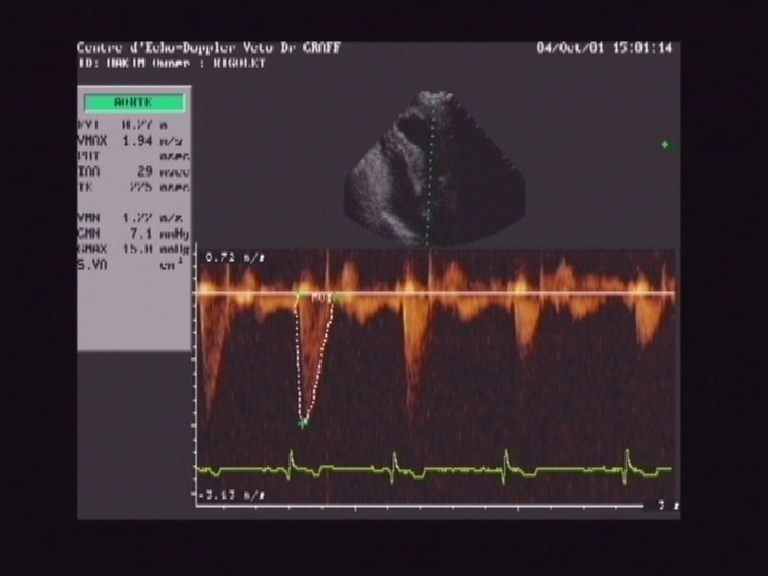Click the green AORTE measurement label
This screenshot has height=576, width=768.
point(134,102)
